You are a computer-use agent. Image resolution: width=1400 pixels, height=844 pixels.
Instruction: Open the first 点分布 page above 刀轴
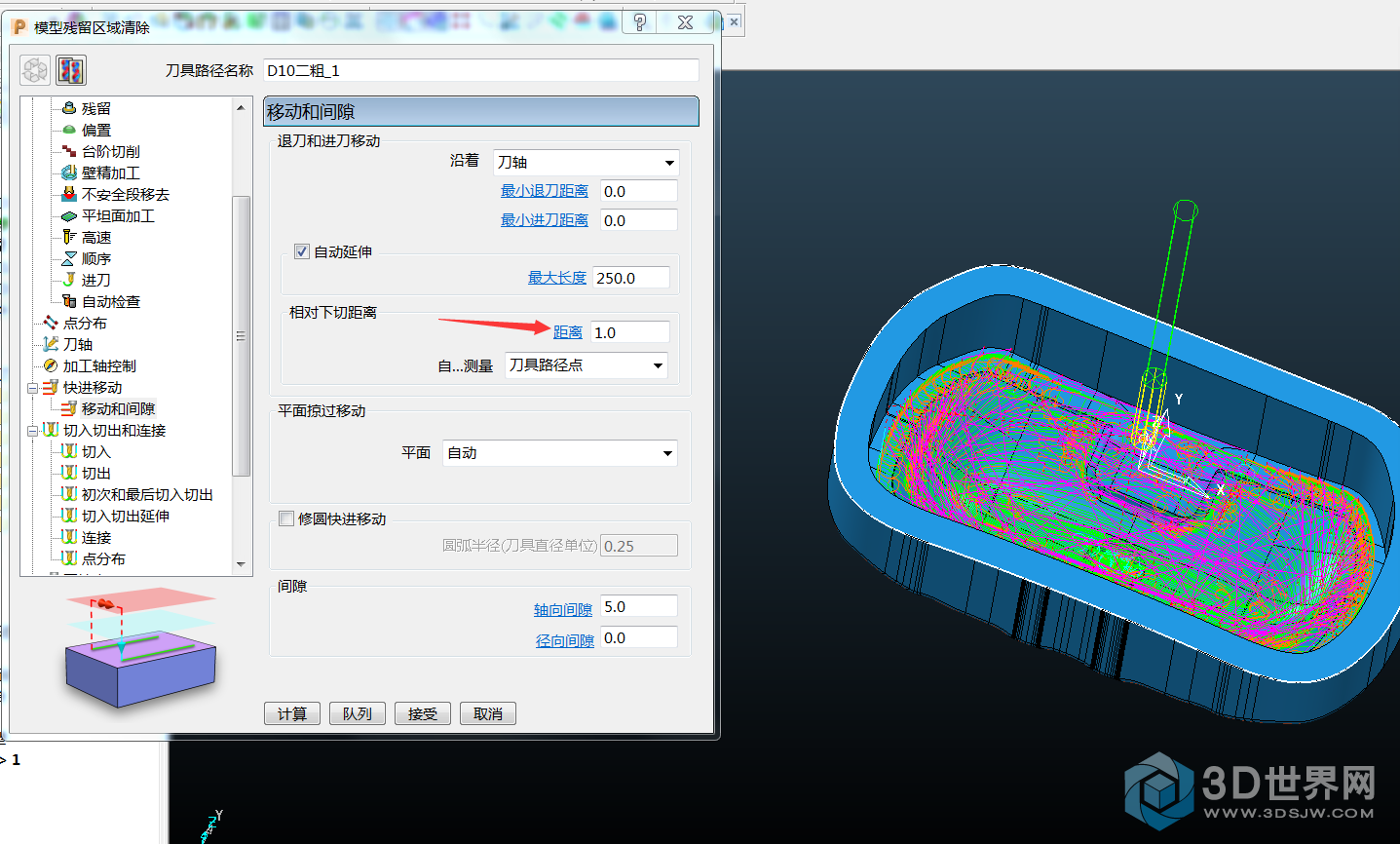pos(85,323)
